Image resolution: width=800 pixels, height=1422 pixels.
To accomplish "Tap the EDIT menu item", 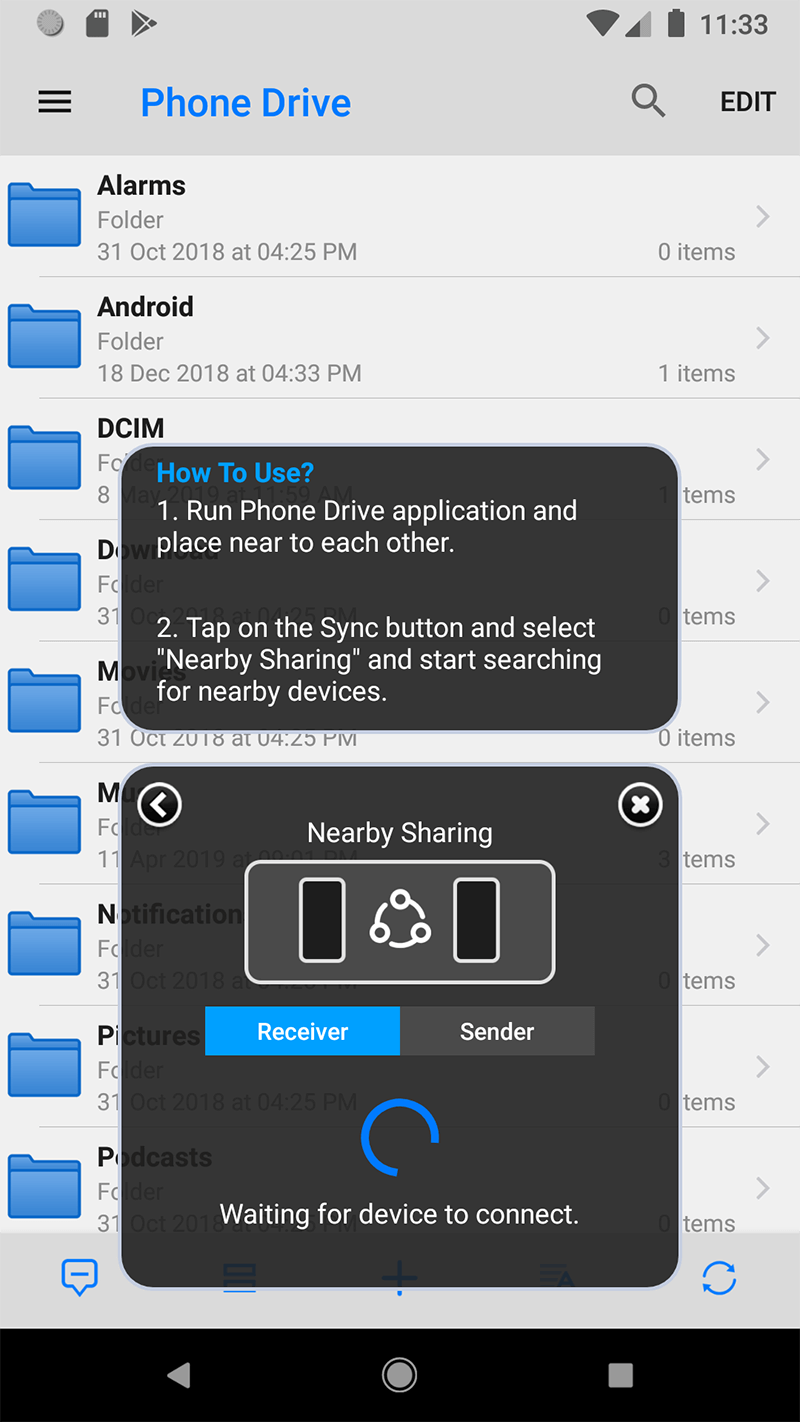I will coord(747,101).
